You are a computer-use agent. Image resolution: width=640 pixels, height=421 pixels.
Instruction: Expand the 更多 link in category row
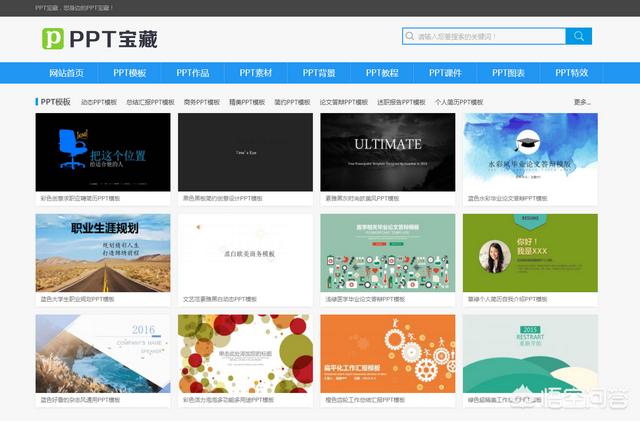pos(582,102)
